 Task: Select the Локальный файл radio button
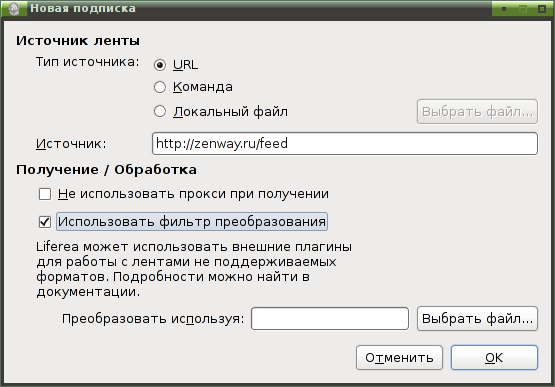(160, 112)
